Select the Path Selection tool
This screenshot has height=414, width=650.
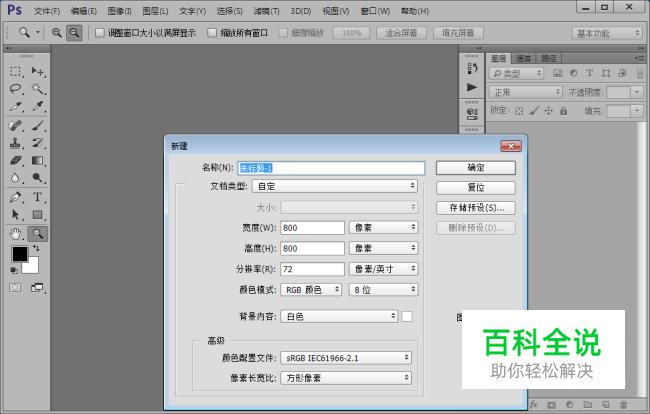click(x=16, y=214)
